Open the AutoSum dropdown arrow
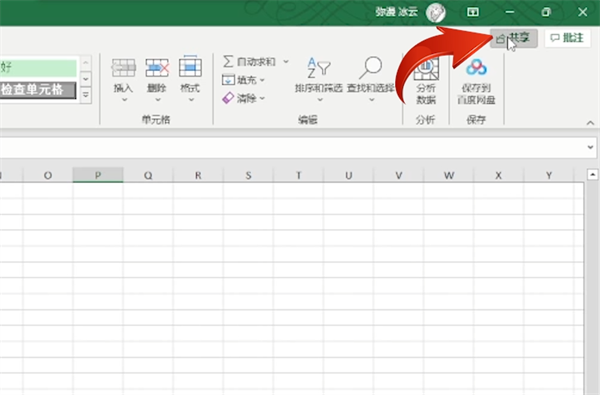600x395 pixels. pyautogui.click(x=286, y=61)
